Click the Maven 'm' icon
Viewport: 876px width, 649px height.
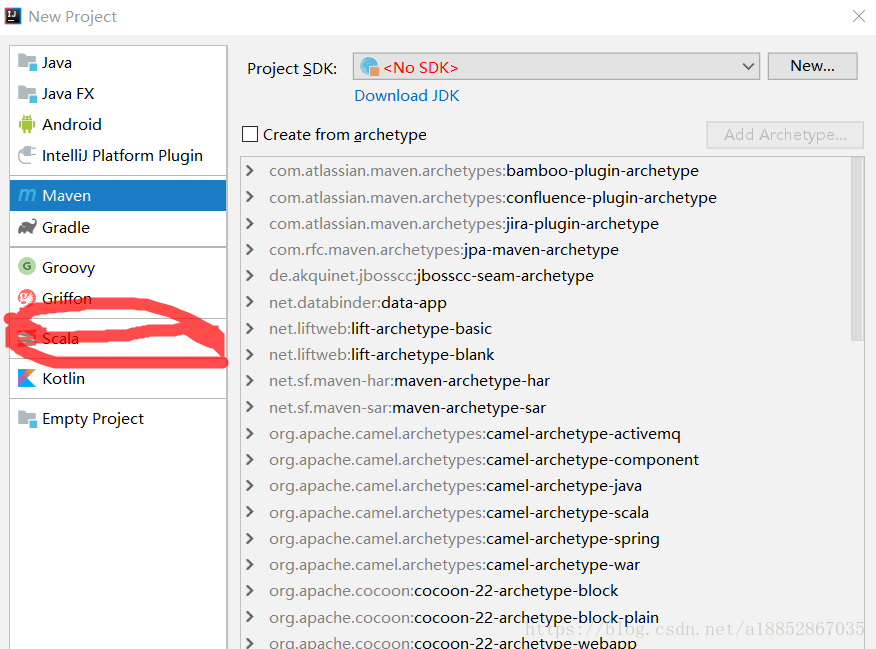pos(27,195)
